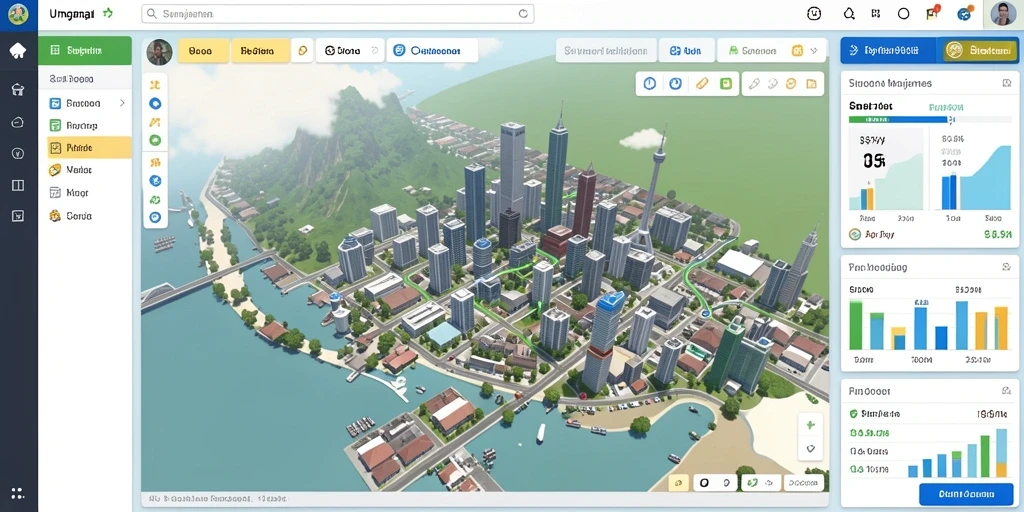Open the flag icon with red badge

tap(933, 13)
